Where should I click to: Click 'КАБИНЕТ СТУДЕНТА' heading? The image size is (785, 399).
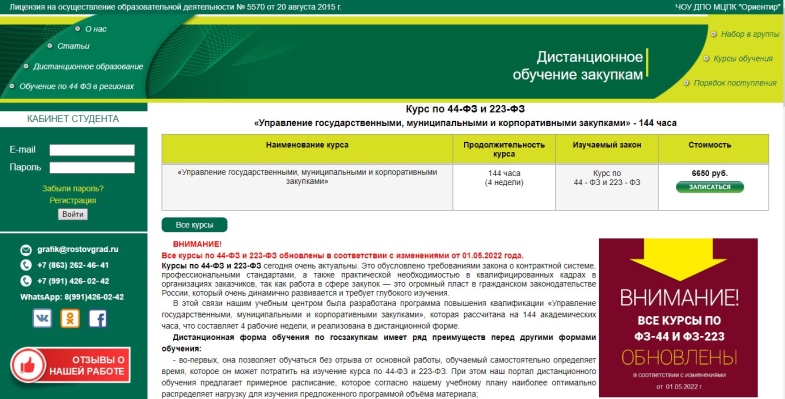tap(73, 119)
